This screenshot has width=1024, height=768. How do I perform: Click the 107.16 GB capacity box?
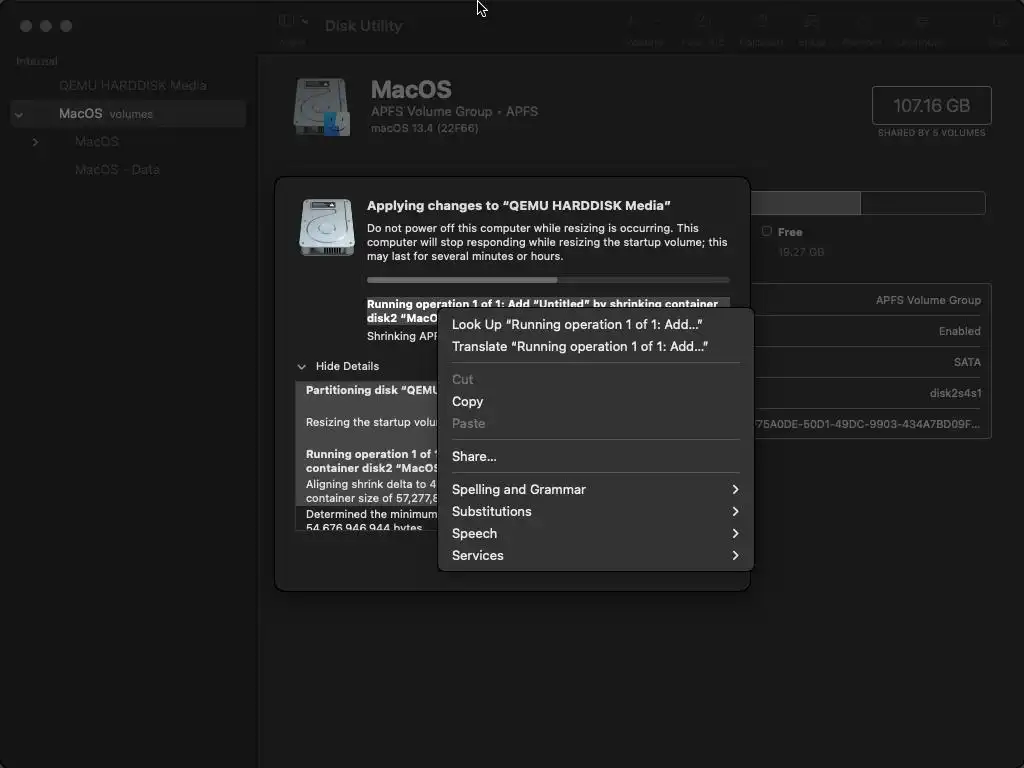pos(932,105)
